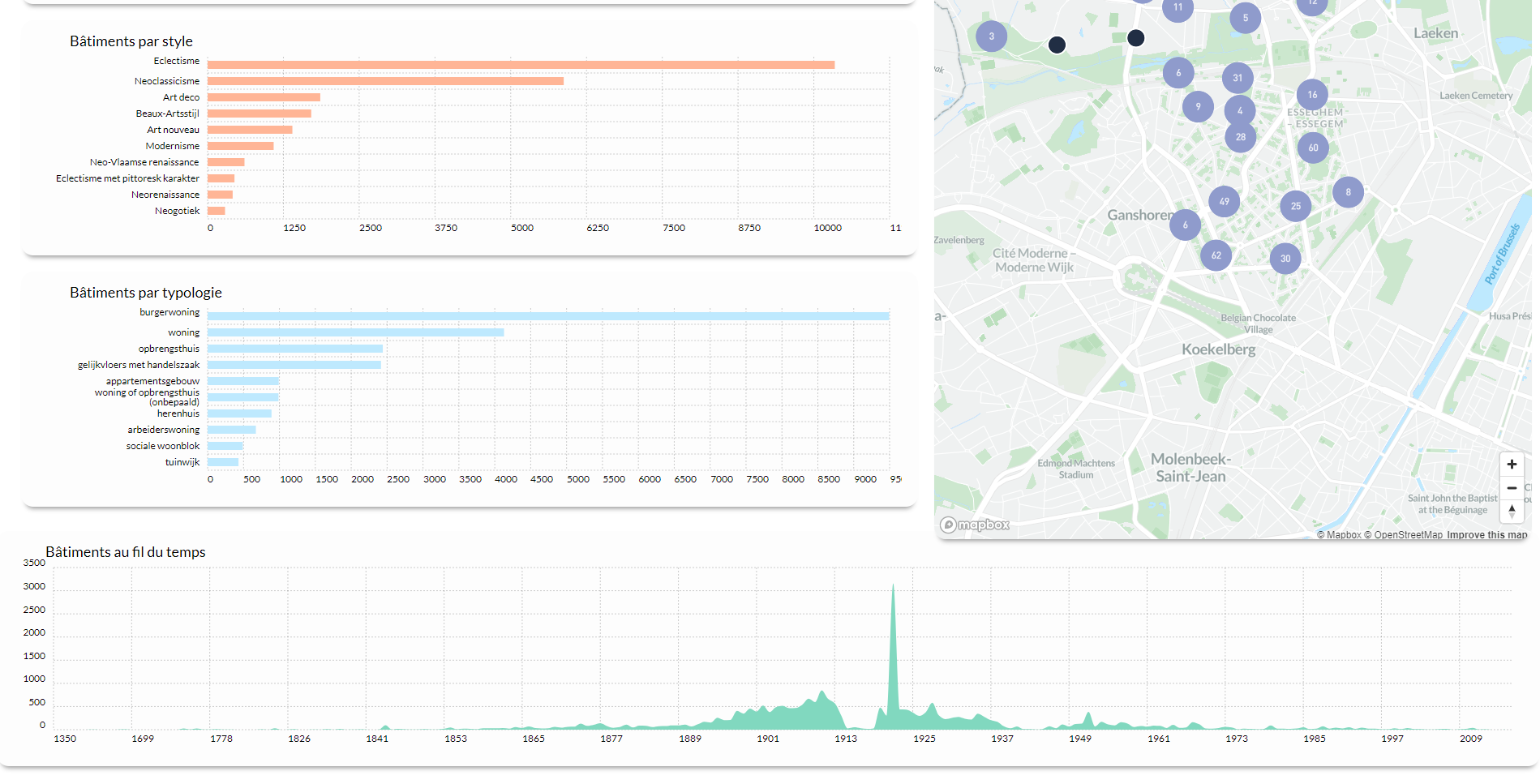Open map cluster marker 30
Image resolution: width=1540 pixels, height=784 pixels.
[x=1285, y=259]
